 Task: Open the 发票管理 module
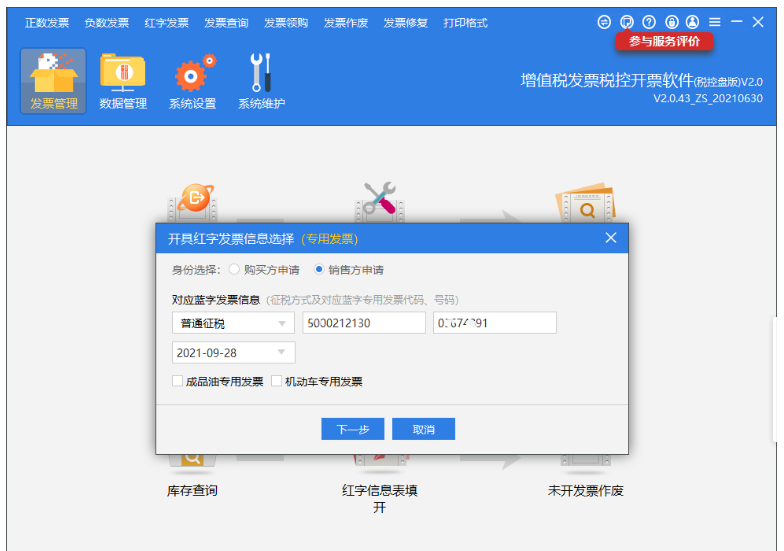[54, 81]
